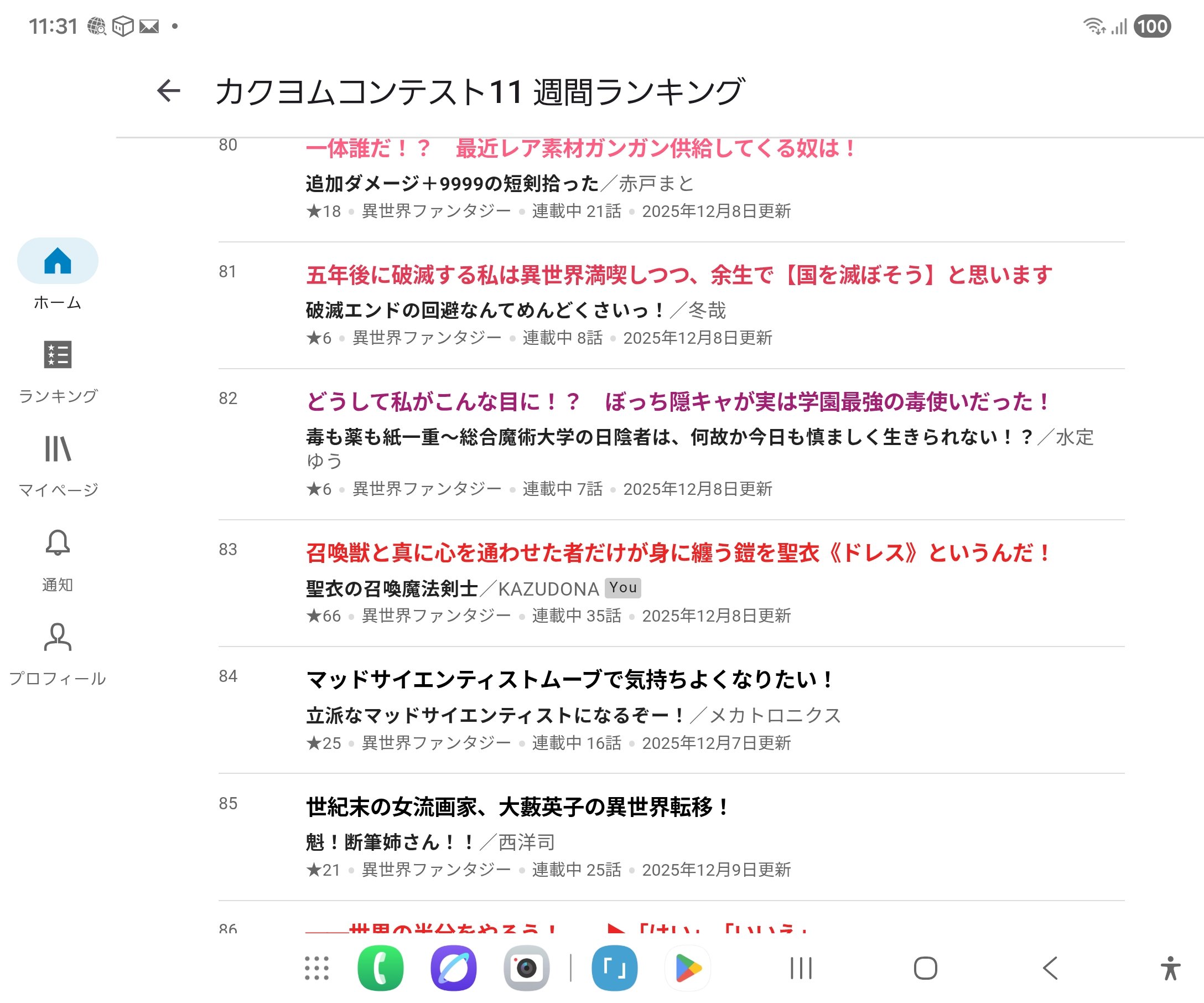Launch the green Phone app
The width and height of the screenshot is (1204, 1003).
pyautogui.click(x=380, y=968)
